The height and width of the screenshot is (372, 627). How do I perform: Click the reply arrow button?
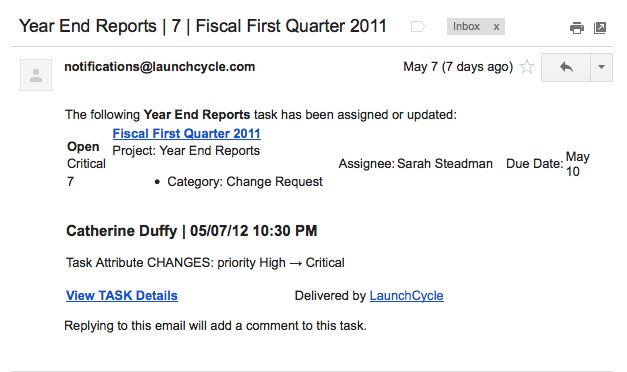[x=566, y=67]
